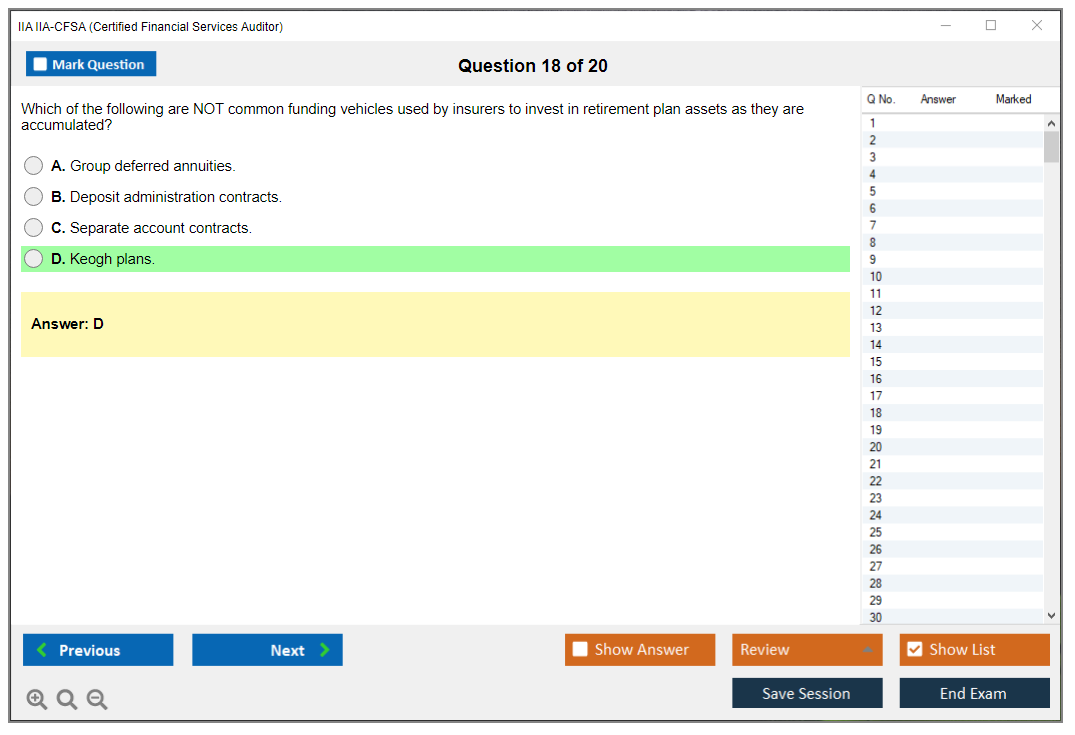Toggle the Mark Question checkbox
Screen dimensions: 1075x735
pos(41,65)
